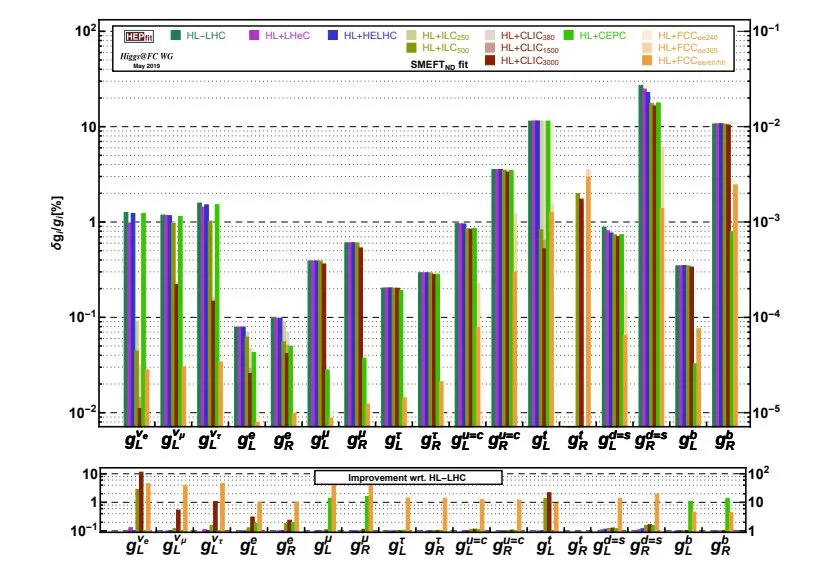Screen dimensions: 829x568
Task: Click the g_L t axis label in the main plot
Action: click(x=541, y=440)
